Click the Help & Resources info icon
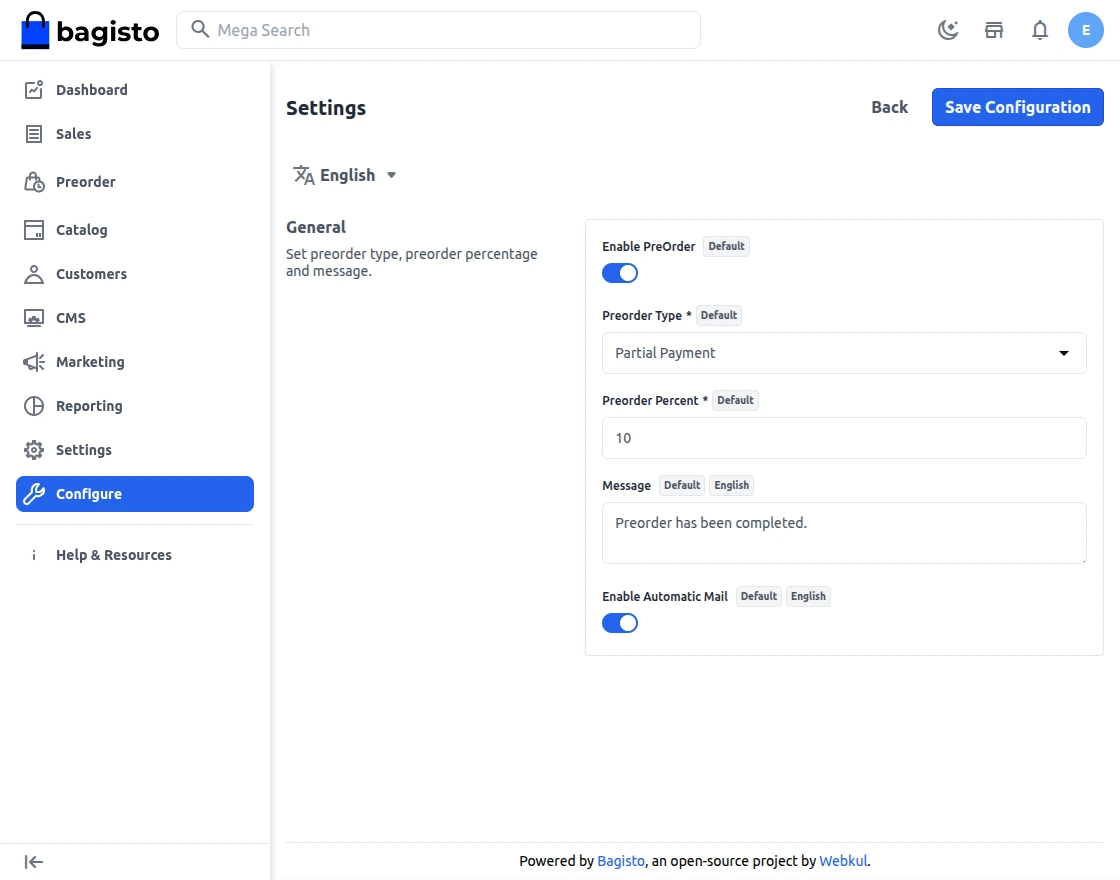The width and height of the screenshot is (1120, 880). coord(34,555)
